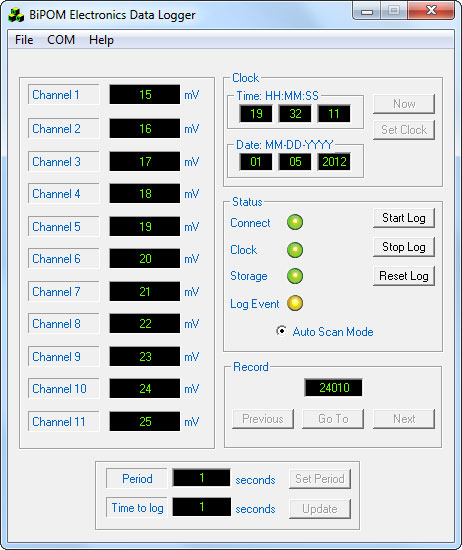Click the green Connect status LED
Viewport: 462px width, 550px height.
[295, 222]
